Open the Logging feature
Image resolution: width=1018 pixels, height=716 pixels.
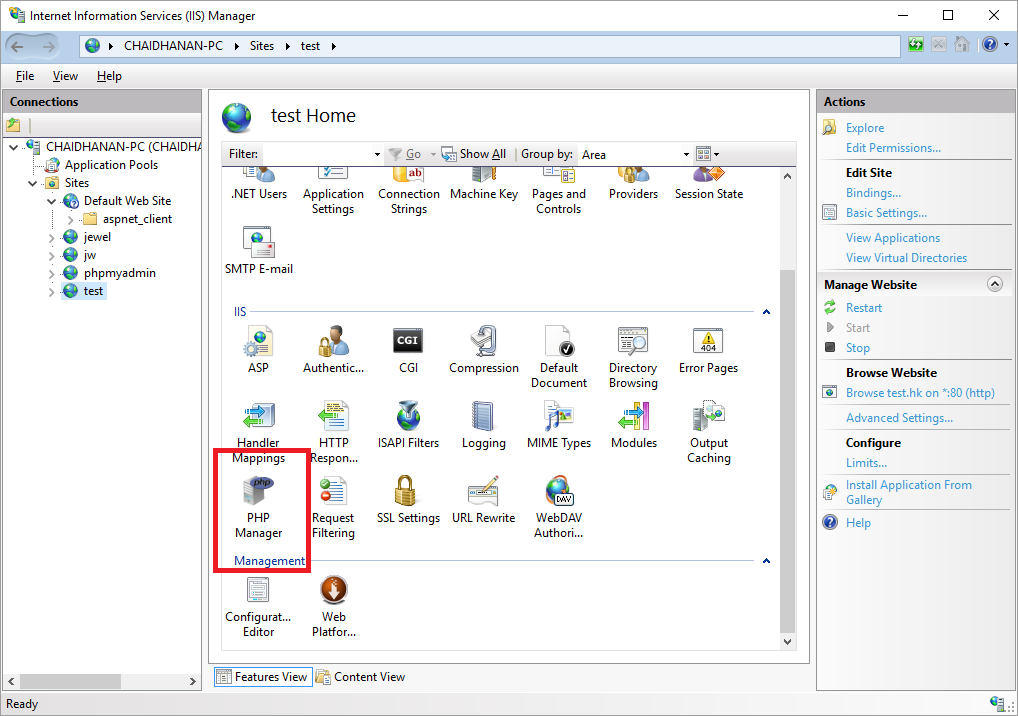(484, 425)
